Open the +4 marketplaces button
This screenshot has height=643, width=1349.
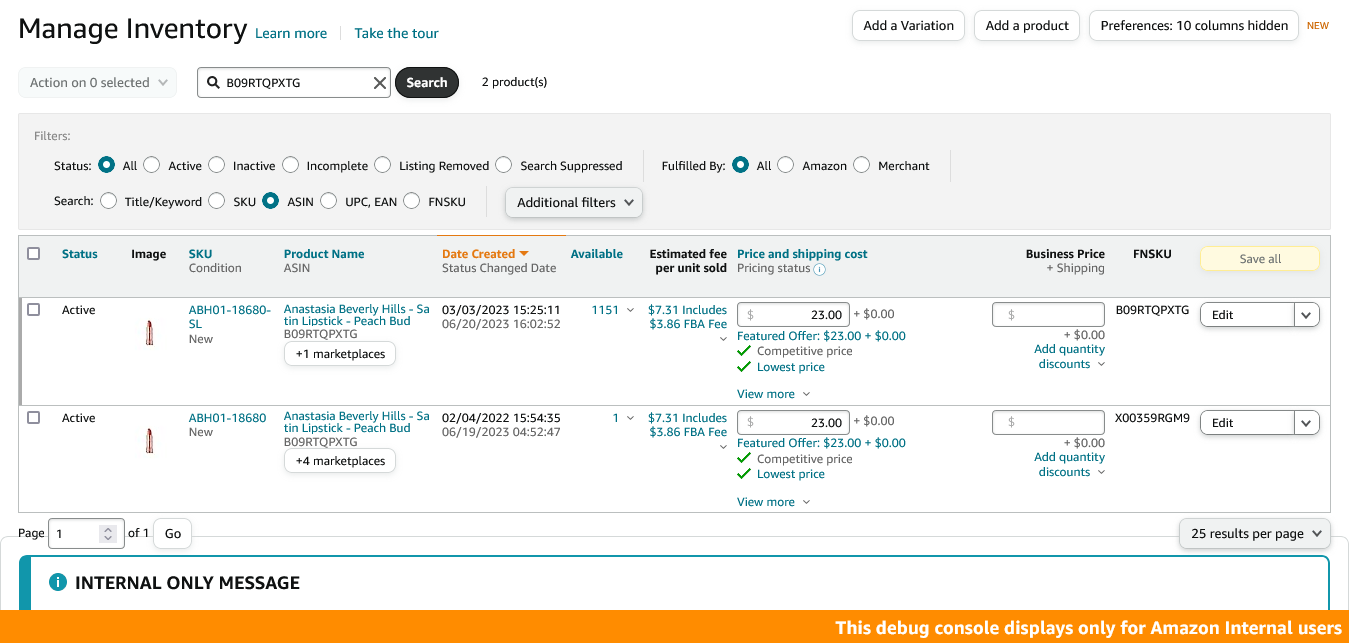point(340,461)
